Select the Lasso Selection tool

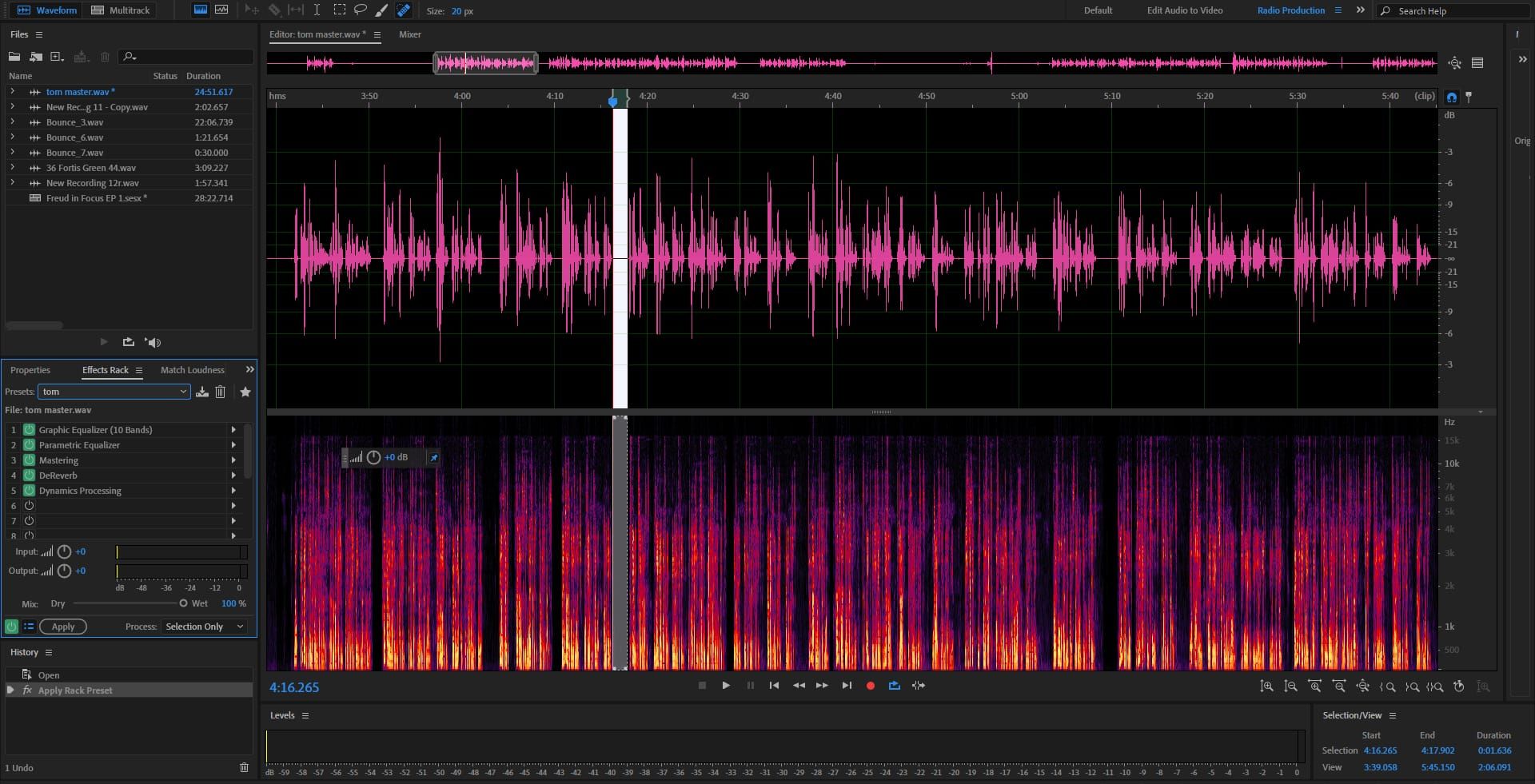pos(360,10)
